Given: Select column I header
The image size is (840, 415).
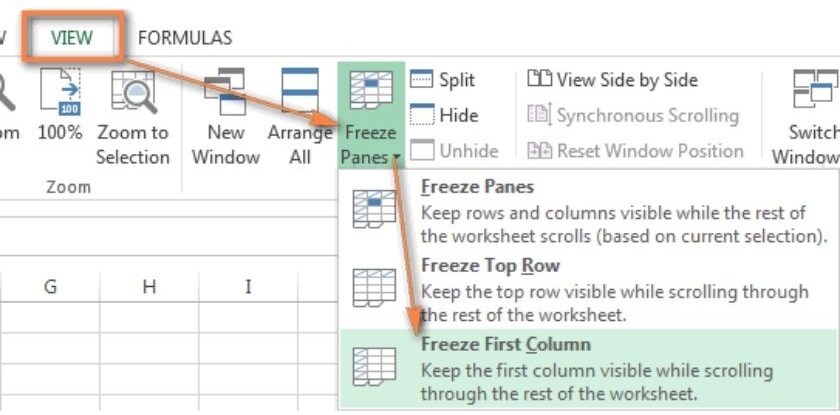Looking at the screenshot, I should tap(247, 287).
